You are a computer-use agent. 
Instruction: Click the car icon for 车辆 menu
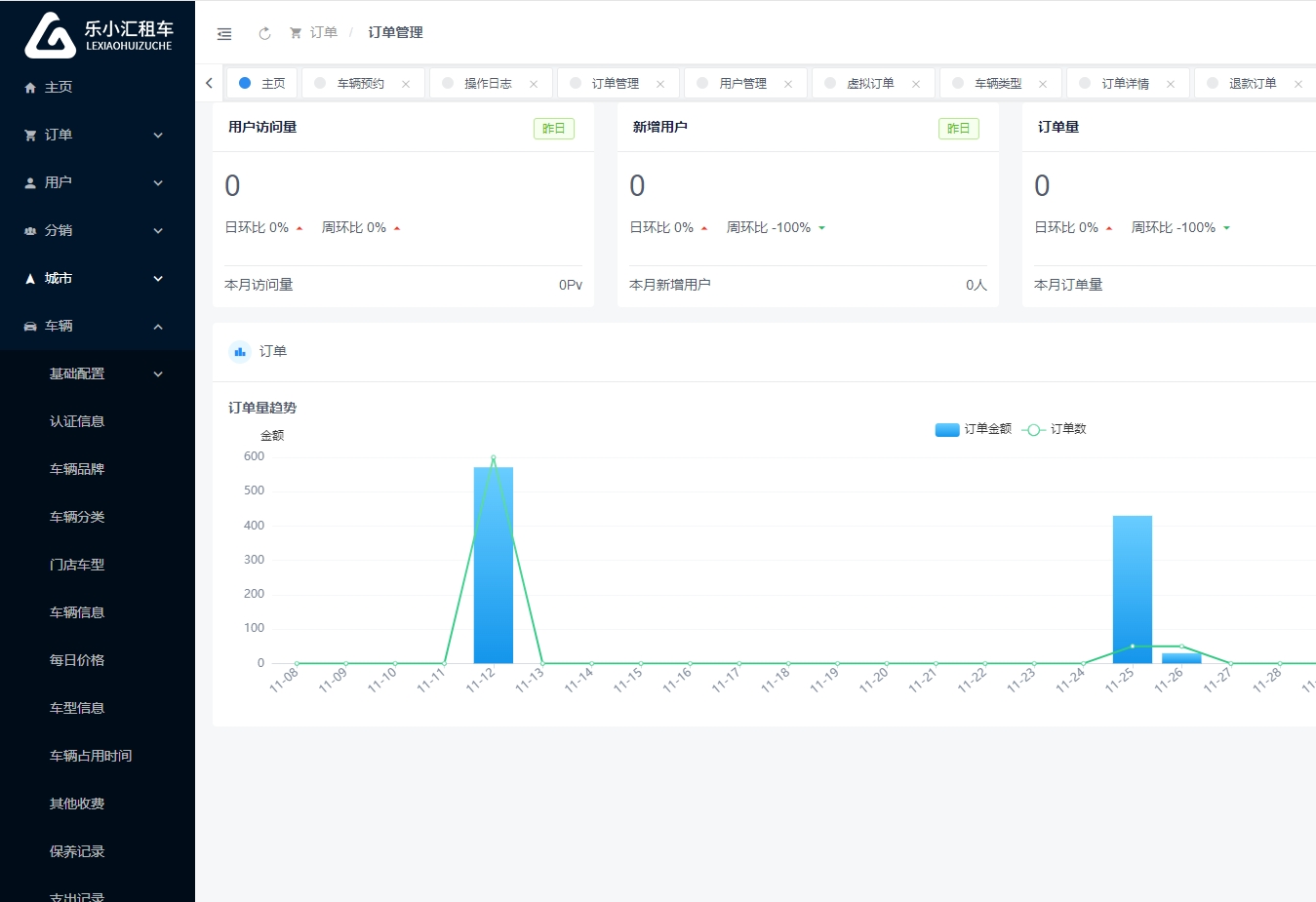pos(30,327)
